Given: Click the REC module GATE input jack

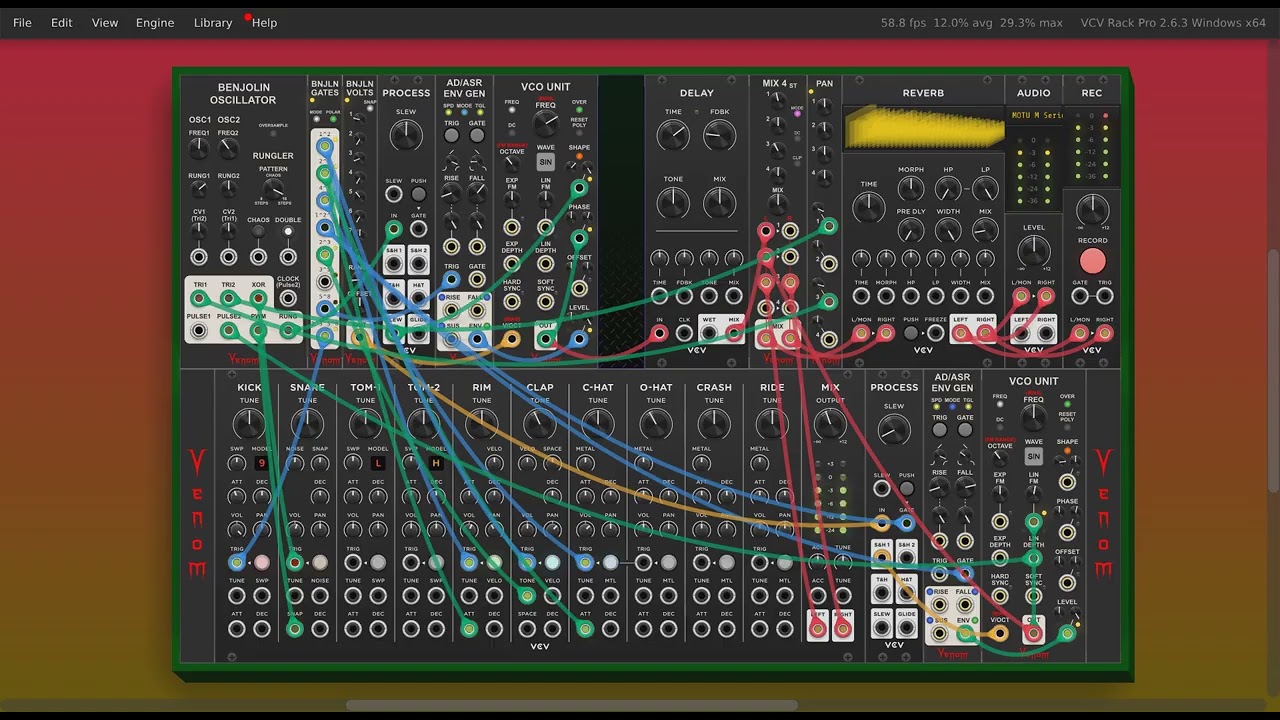Looking at the screenshot, I should (1080, 296).
